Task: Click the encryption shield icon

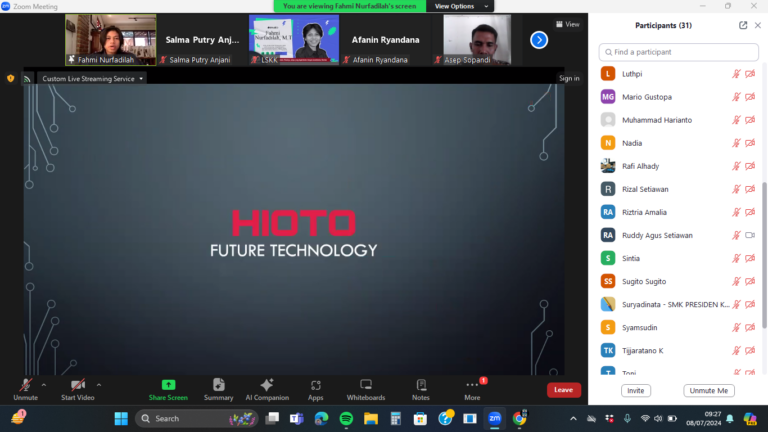Action: pyautogui.click(x=10, y=78)
